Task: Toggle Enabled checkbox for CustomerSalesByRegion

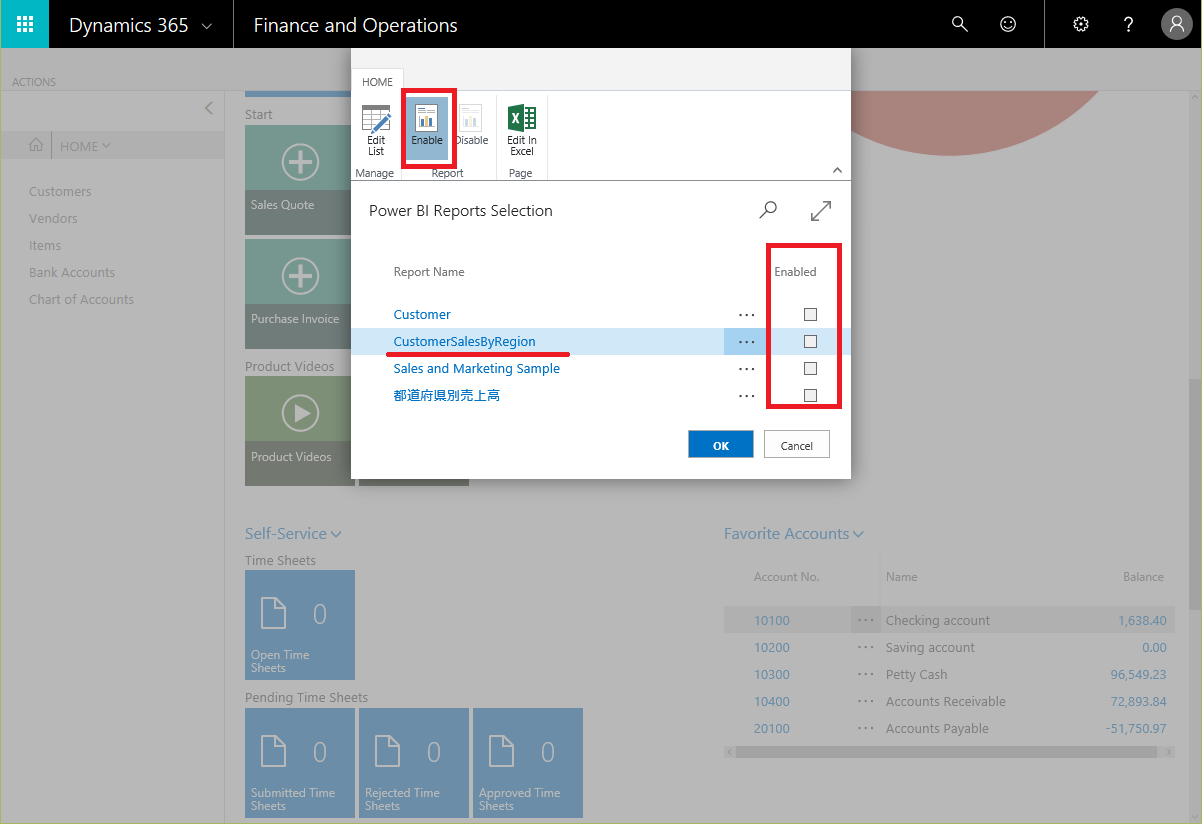Action: pos(810,341)
